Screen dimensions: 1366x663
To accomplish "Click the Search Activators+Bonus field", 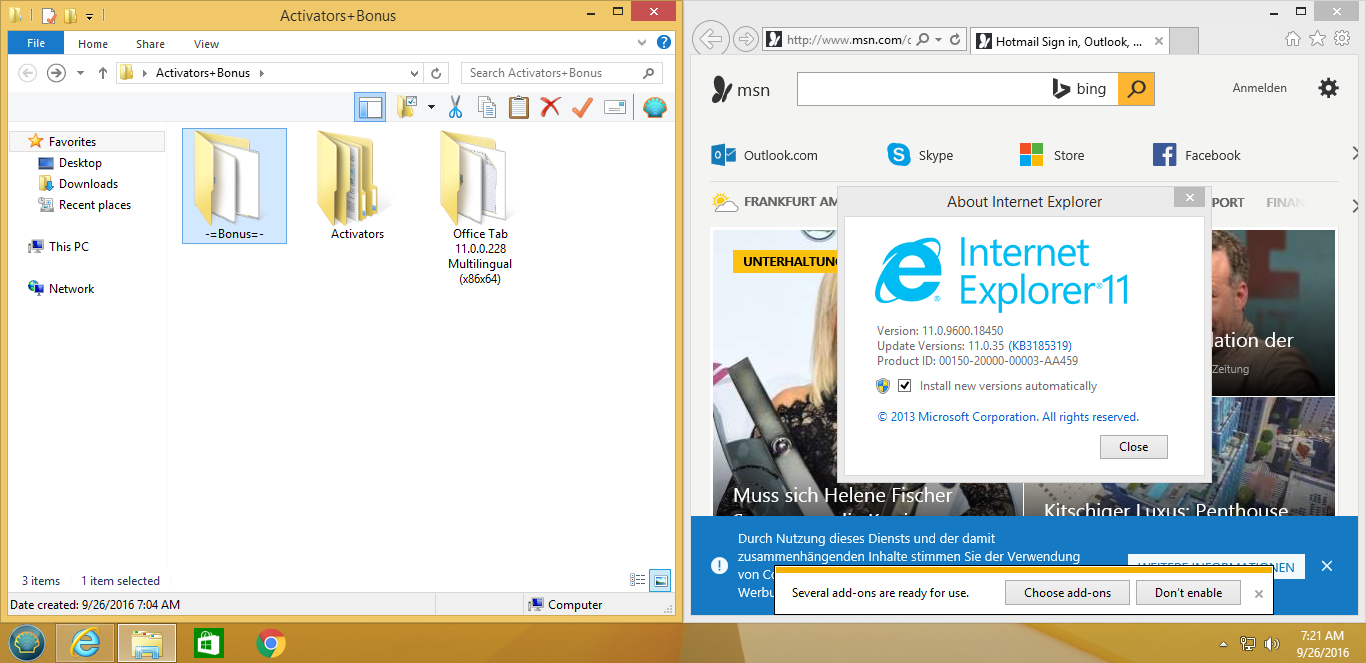I will tap(562, 73).
